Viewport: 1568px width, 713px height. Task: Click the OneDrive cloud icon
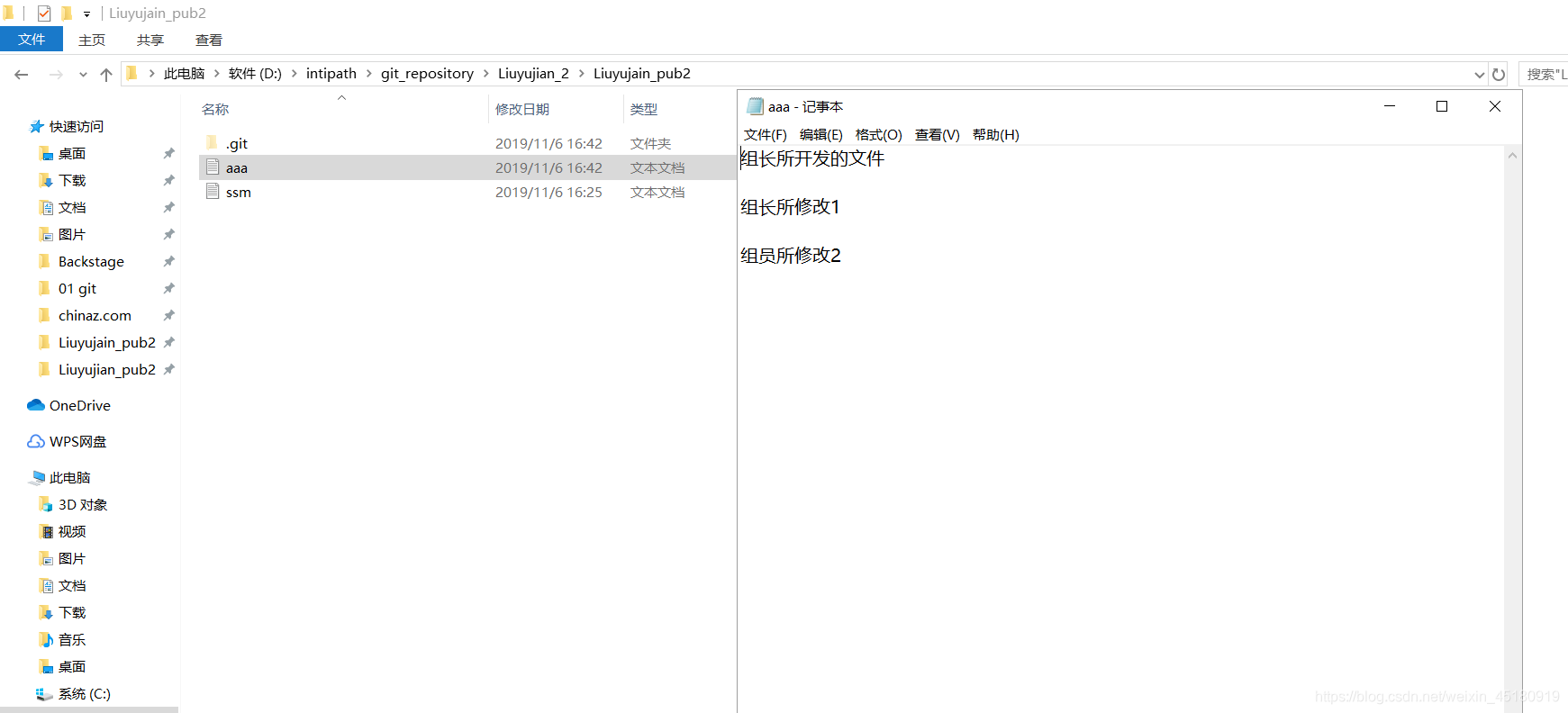(36, 405)
